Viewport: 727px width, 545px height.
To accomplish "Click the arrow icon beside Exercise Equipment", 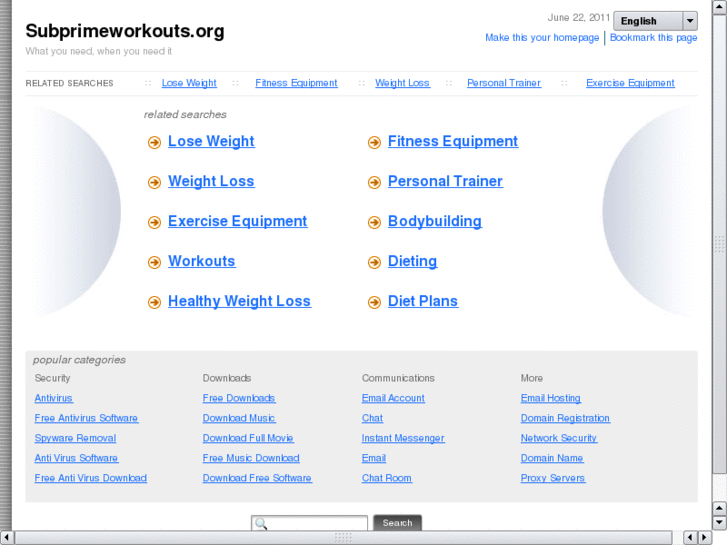I will click(154, 222).
